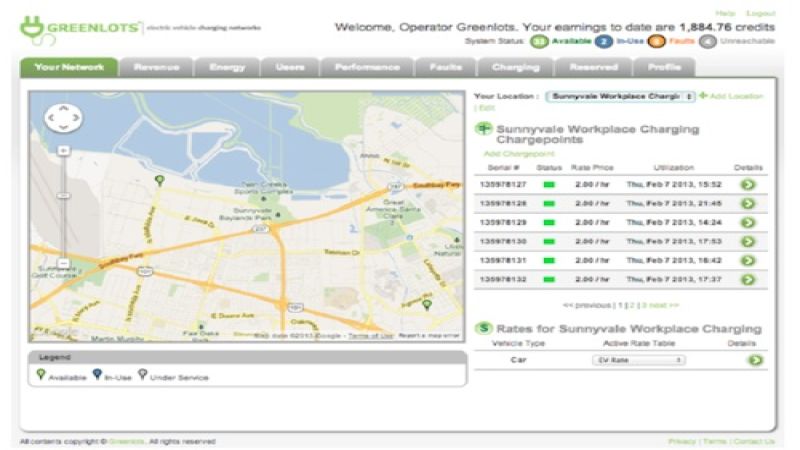Open the Privacy link in the footer
Screen dimensions: 800x450
tap(681, 441)
